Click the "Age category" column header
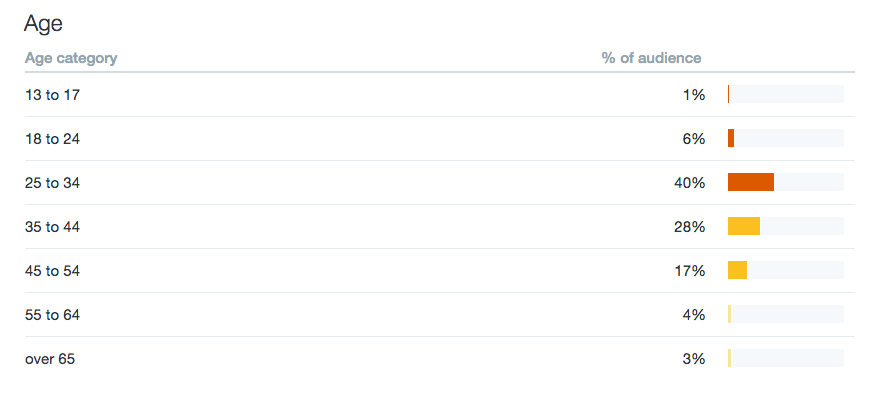The width and height of the screenshot is (880, 398). tap(71, 58)
